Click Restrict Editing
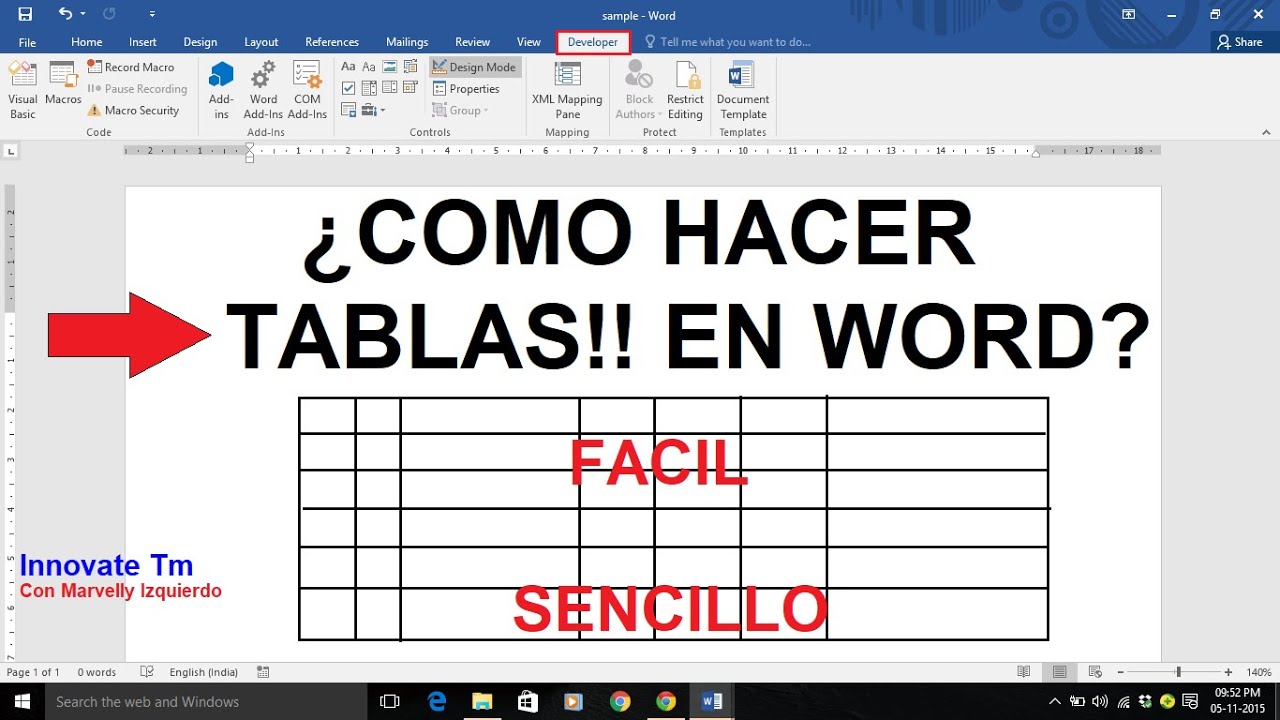 point(685,90)
